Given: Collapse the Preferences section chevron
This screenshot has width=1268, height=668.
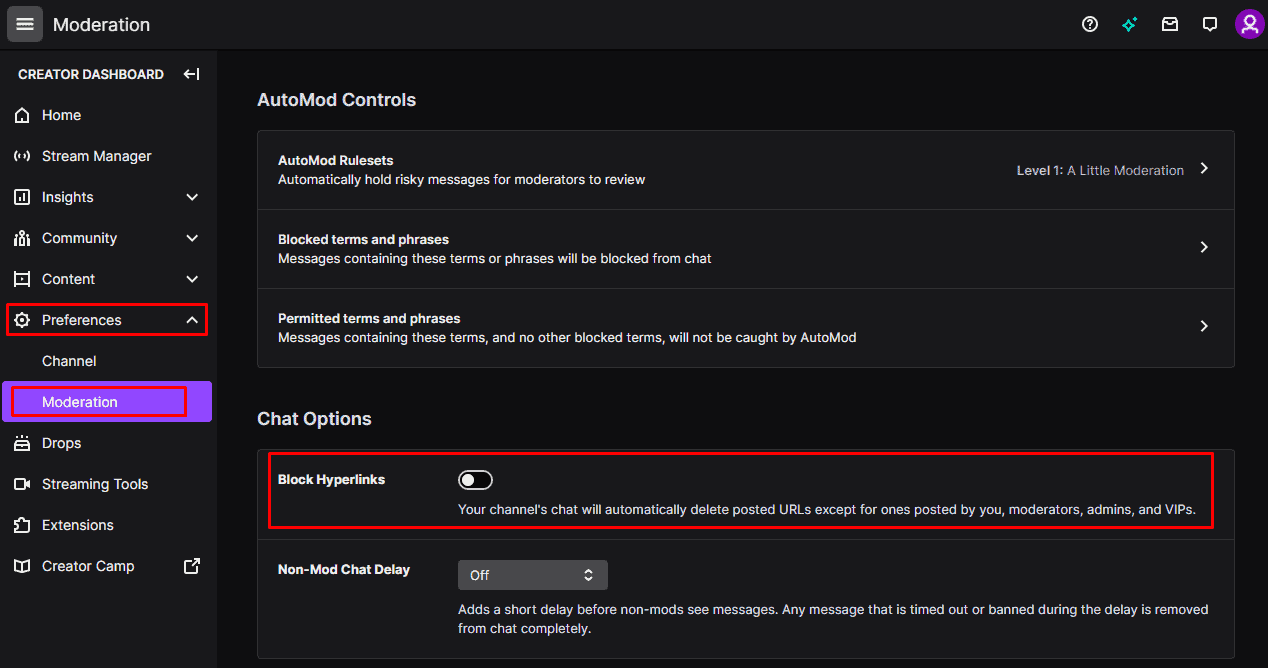Looking at the screenshot, I should [x=192, y=320].
